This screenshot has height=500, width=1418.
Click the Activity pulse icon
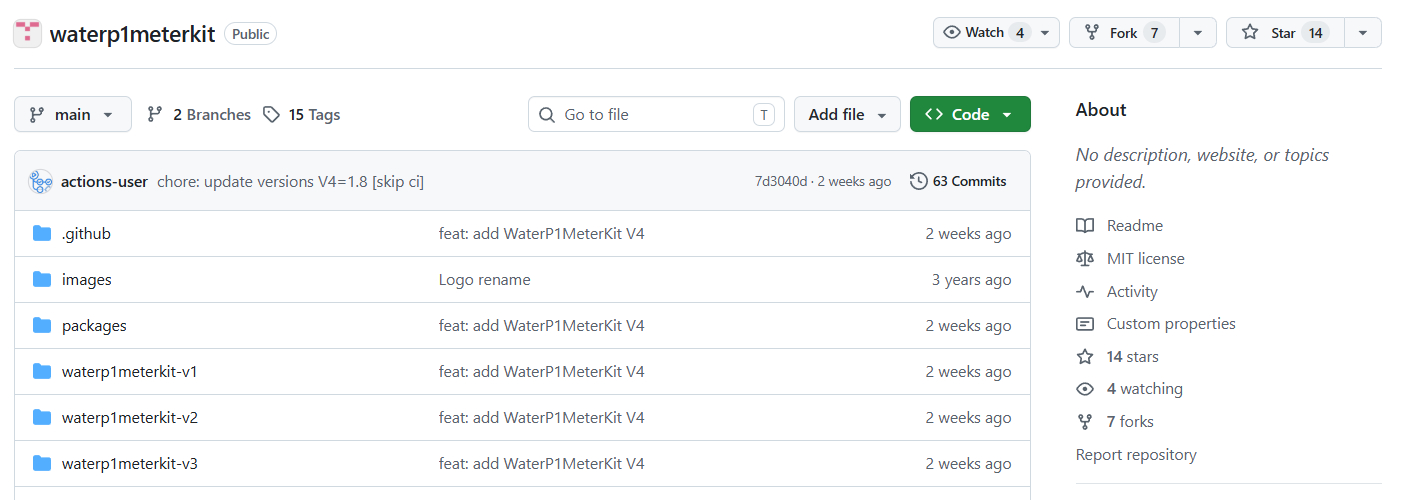(x=1085, y=292)
